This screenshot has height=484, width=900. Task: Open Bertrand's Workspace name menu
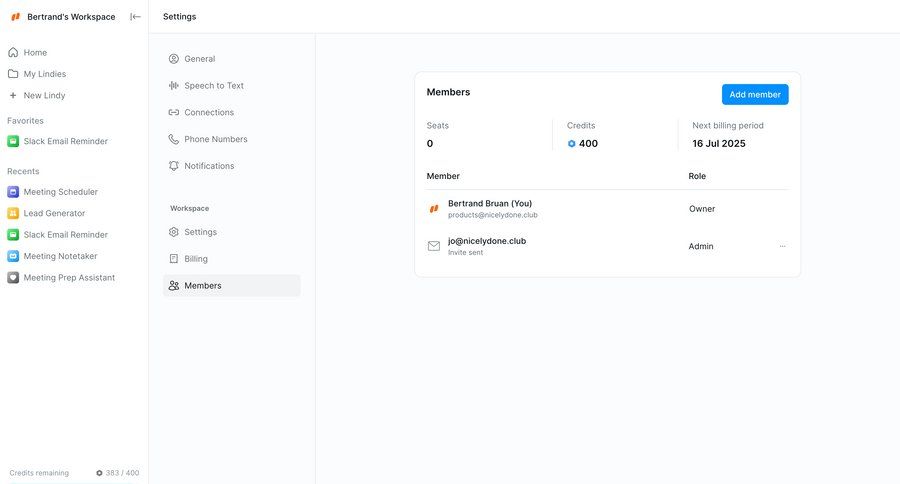click(x=71, y=17)
